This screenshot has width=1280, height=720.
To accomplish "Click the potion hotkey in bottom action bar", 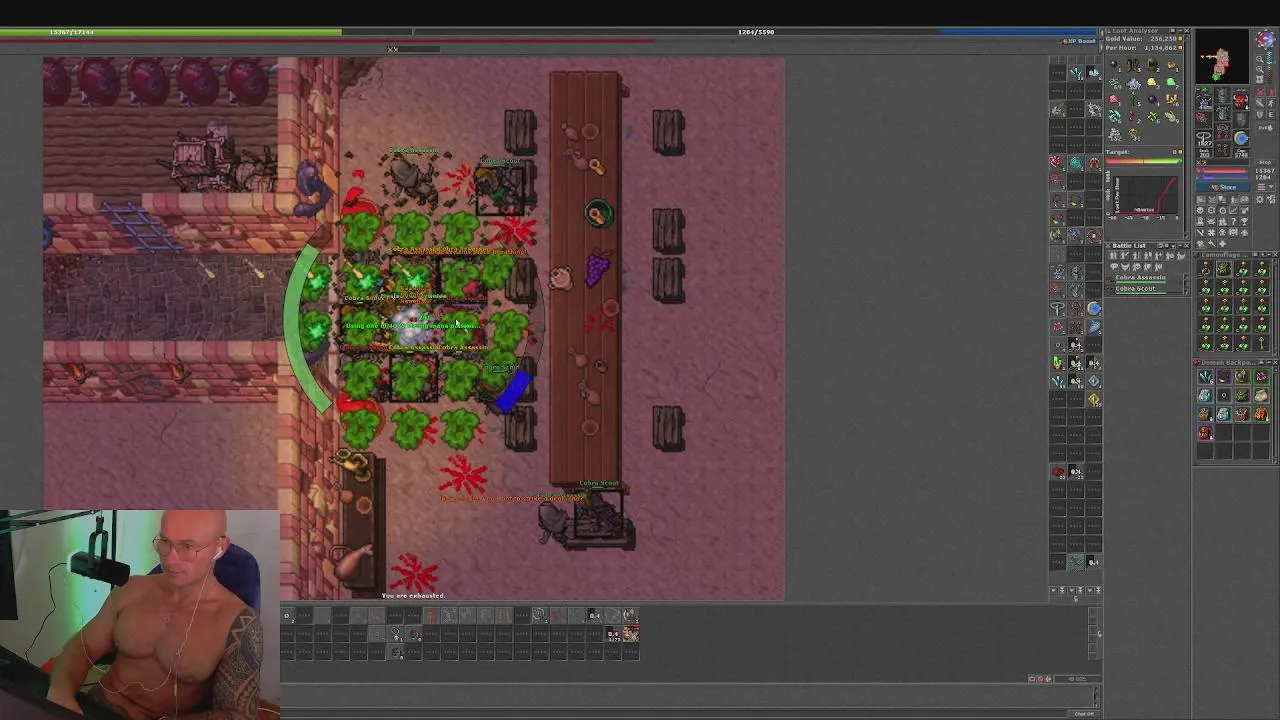I will click(613, 634).
